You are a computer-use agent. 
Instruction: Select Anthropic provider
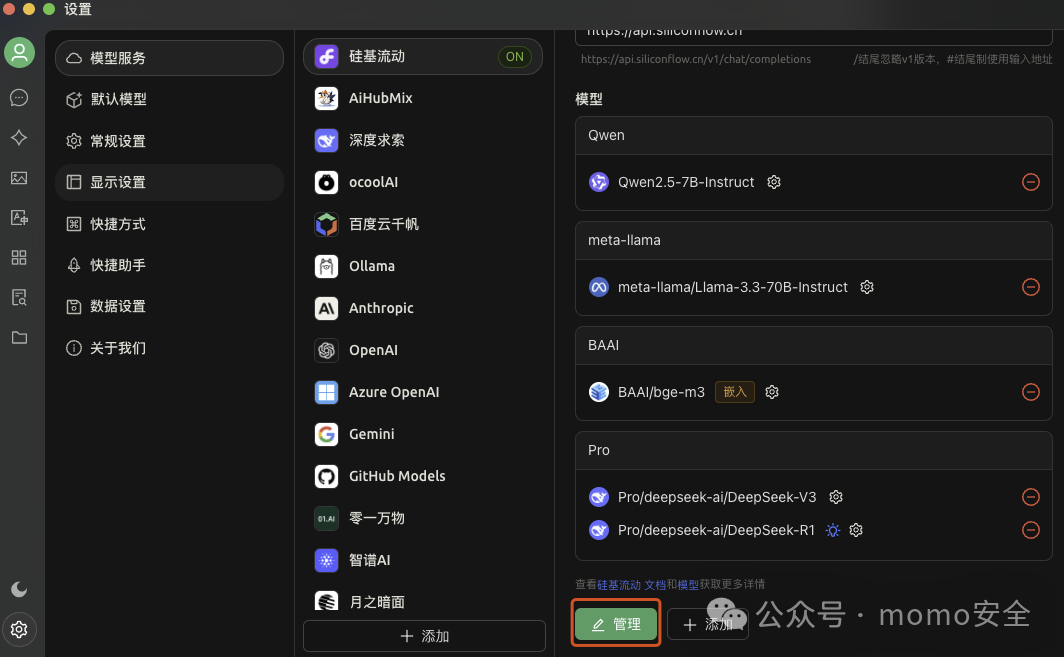tap(422, 308)
